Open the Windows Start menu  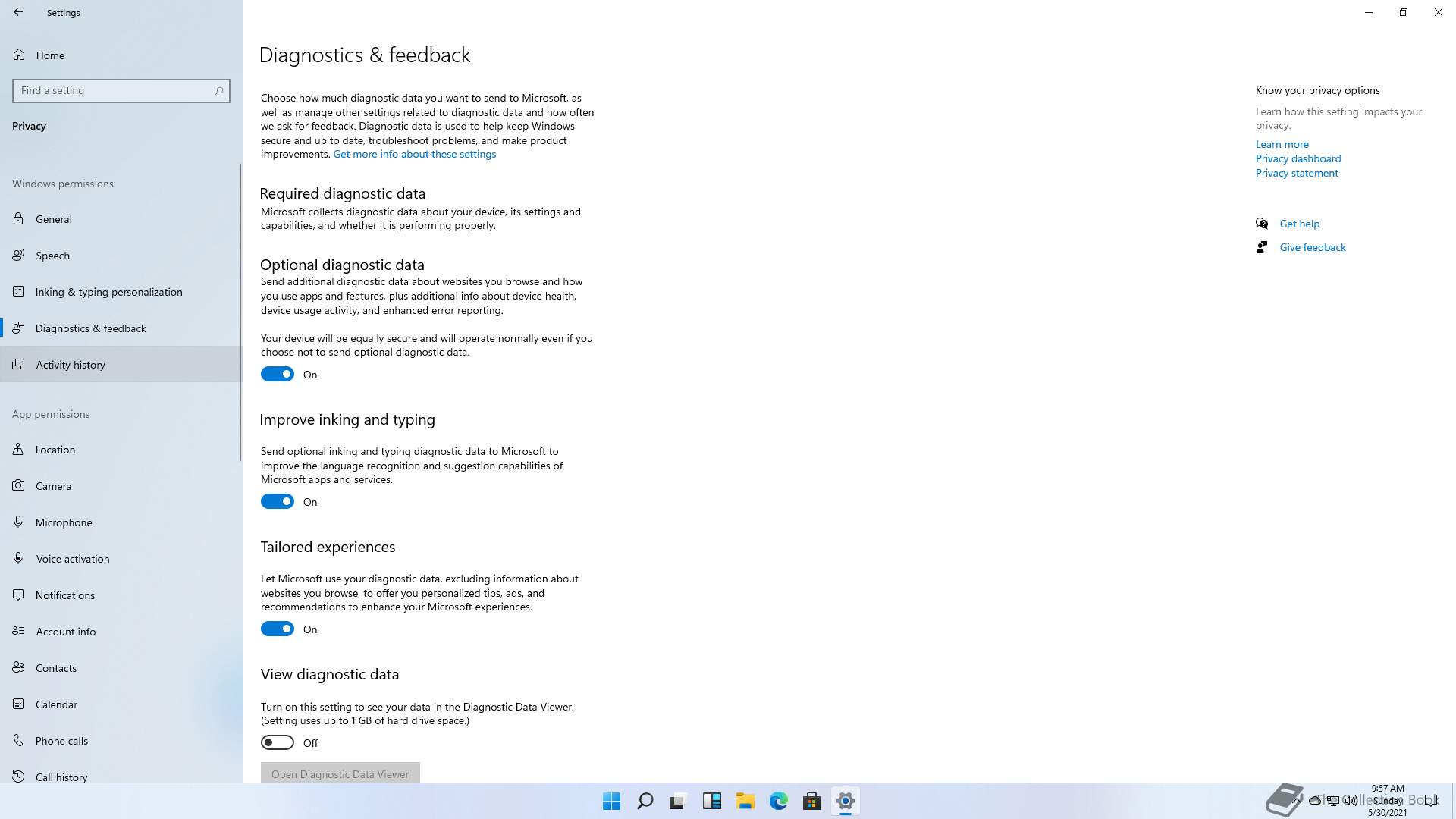tap(612, 801)
